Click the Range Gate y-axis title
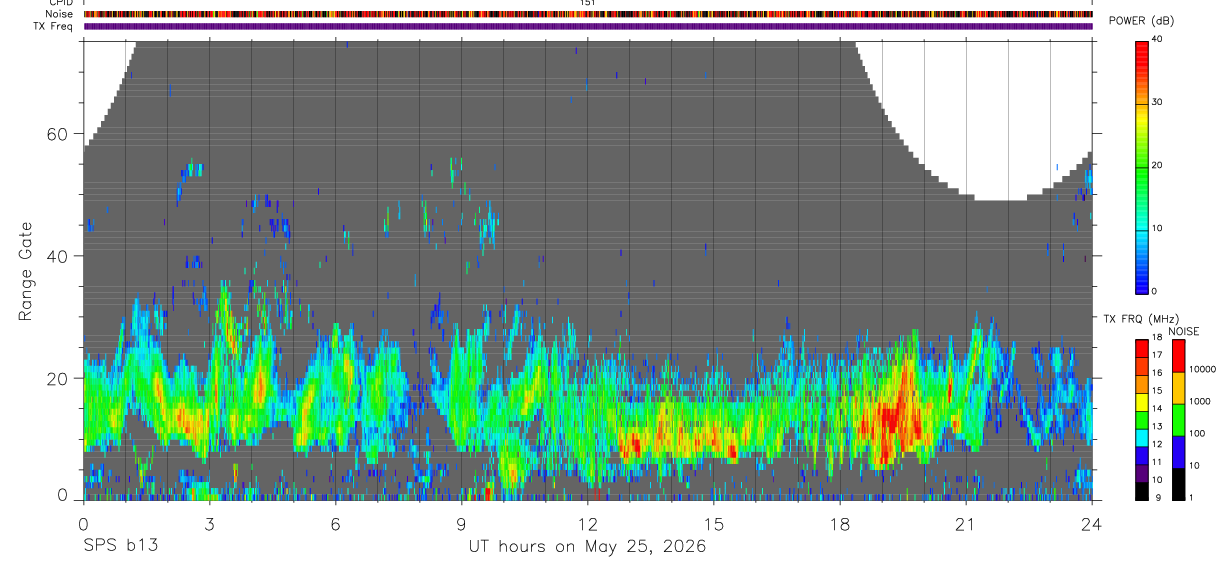1228x567 pixels. point(25,272)
